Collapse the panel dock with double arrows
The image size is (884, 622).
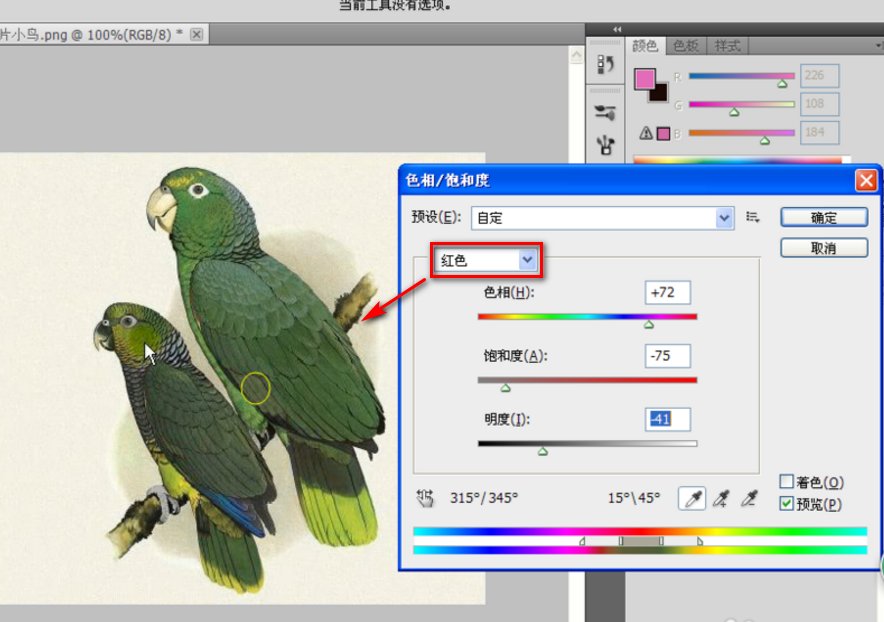coord(616,29)
